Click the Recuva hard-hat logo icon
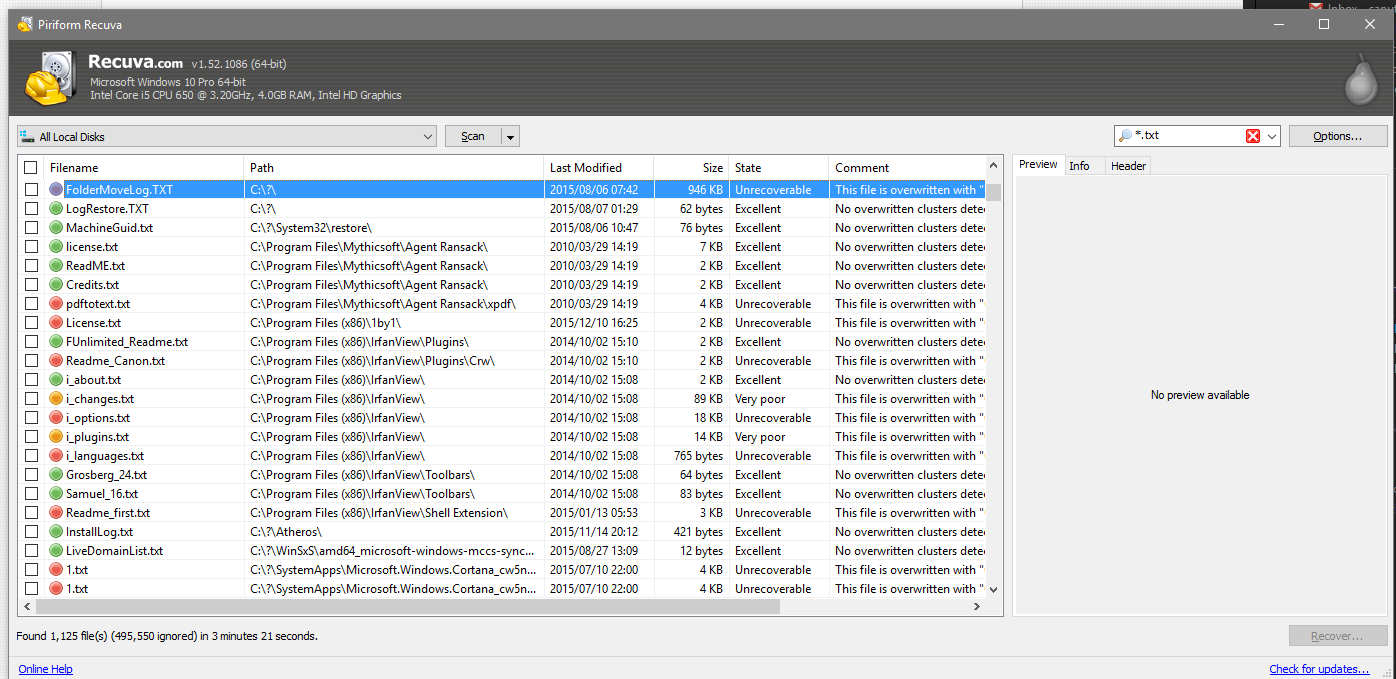1396x679 pixels. (x=46, y=78)
